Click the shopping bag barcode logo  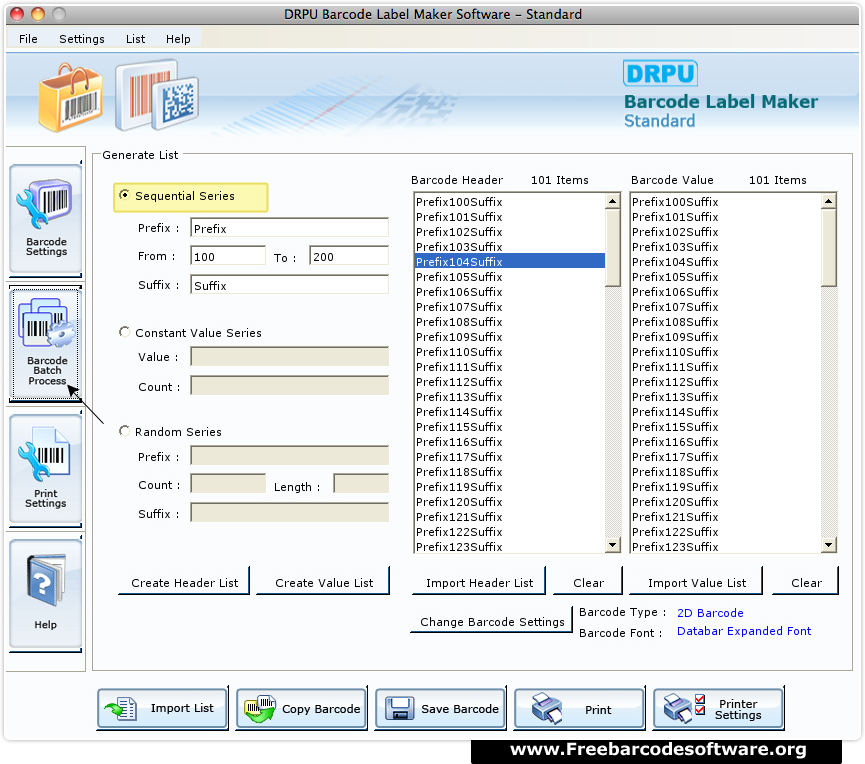[x=71, y=98]
